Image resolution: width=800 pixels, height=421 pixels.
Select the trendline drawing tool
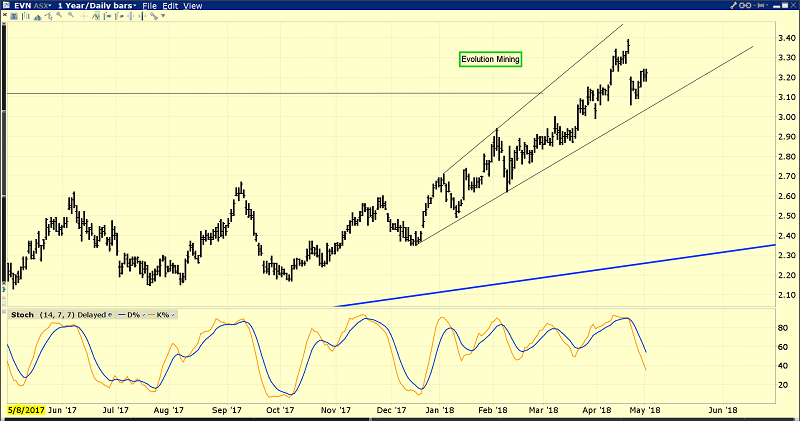(x=48, y=16)
